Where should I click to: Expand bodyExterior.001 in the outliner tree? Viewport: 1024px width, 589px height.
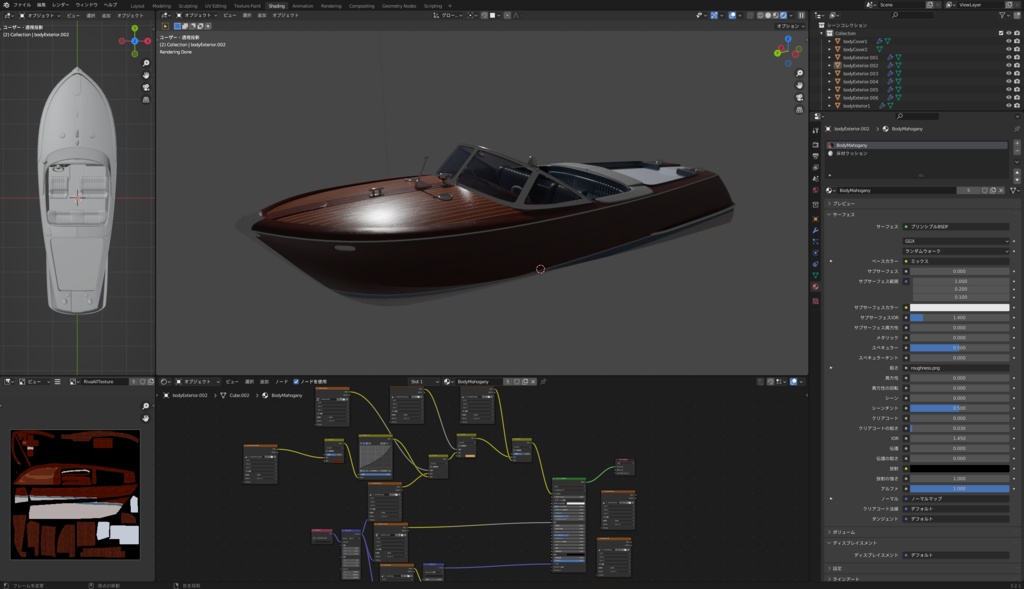coord(829,57)
